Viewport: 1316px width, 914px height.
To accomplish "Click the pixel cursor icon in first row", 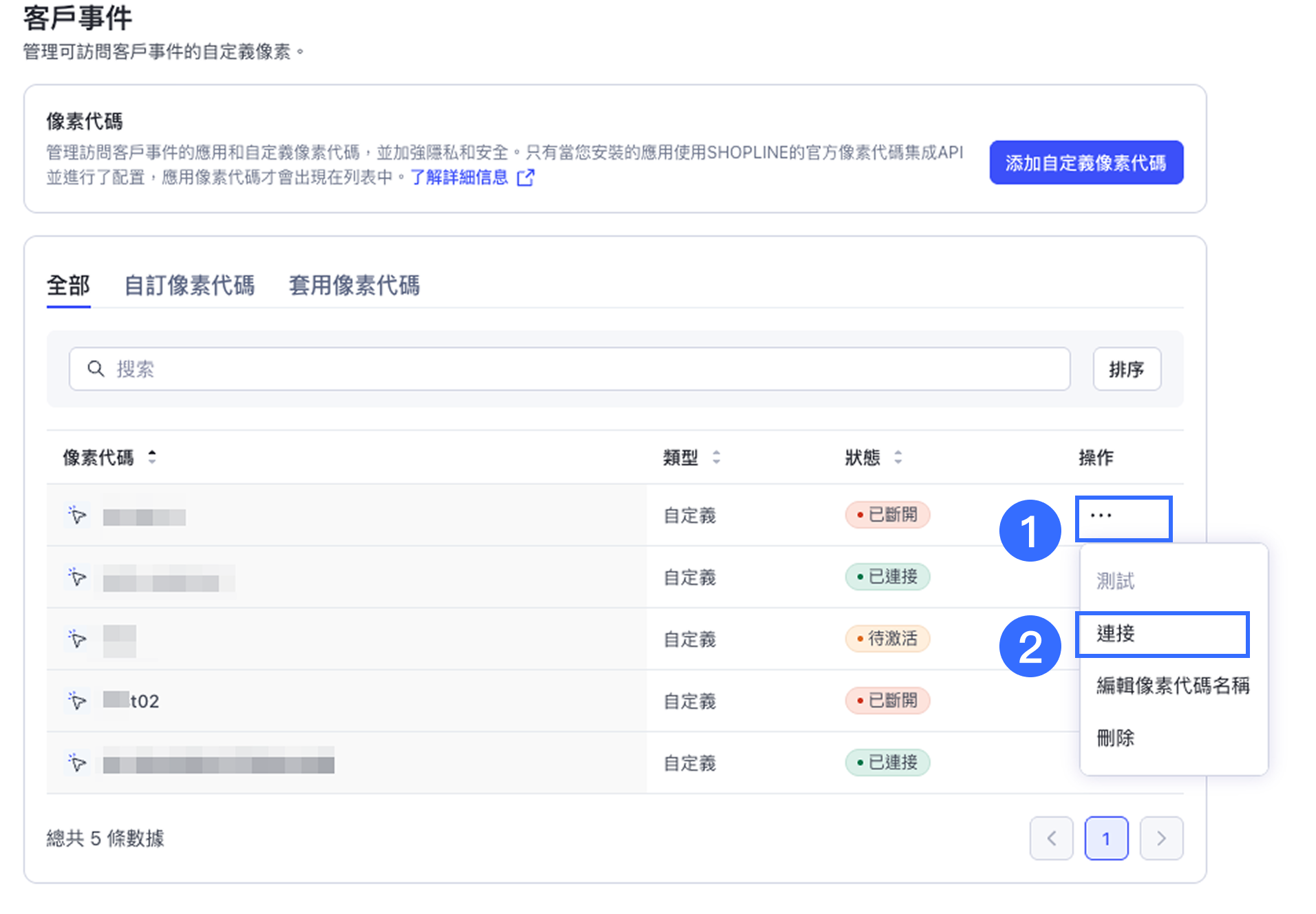I will coord(77,515).
